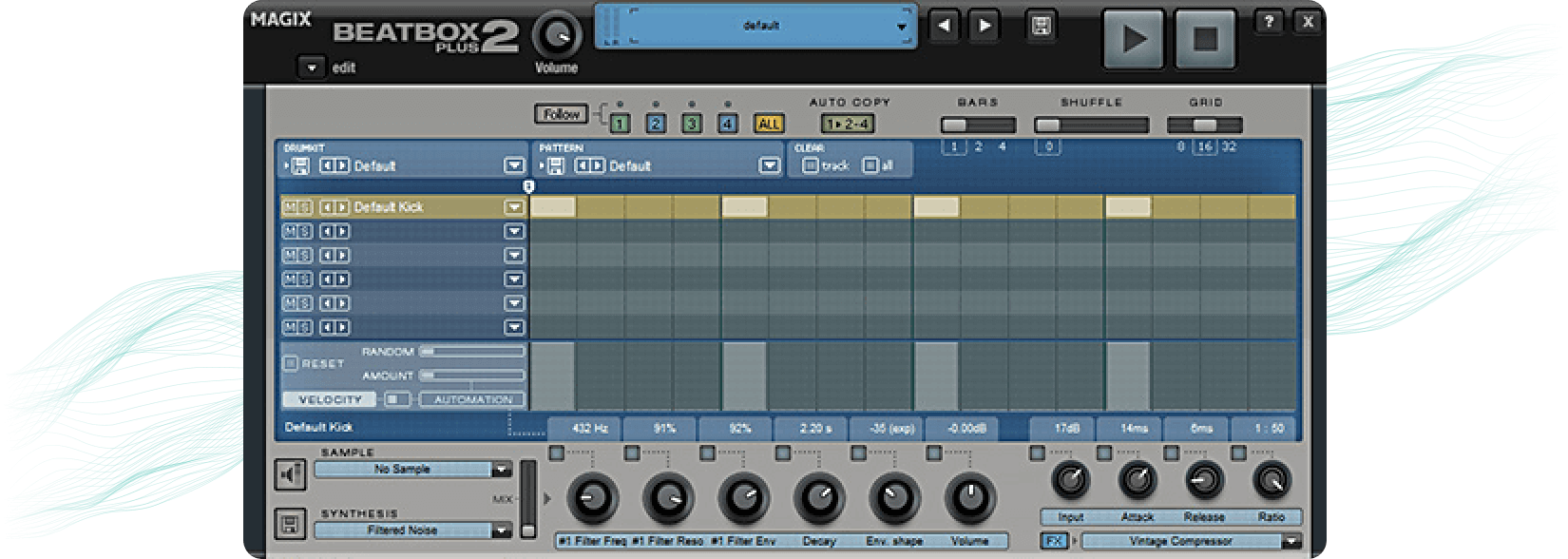Go to the previous preset arrow
Screen dimensions: 1568x559
944,26
